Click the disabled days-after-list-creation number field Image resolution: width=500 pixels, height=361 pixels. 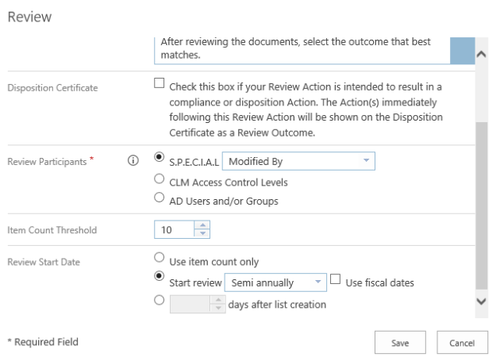190,304
